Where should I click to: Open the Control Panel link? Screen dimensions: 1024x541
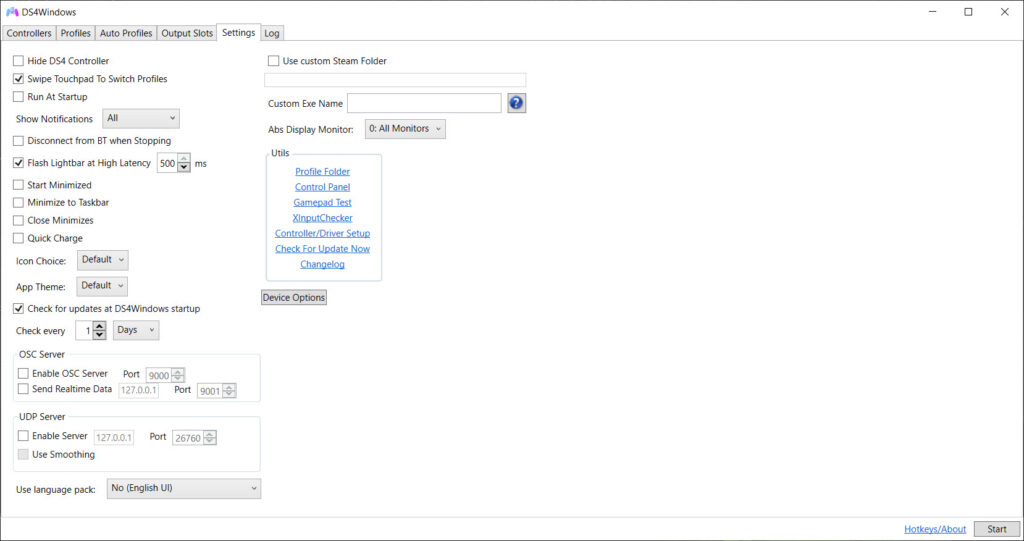pos(323,187)
